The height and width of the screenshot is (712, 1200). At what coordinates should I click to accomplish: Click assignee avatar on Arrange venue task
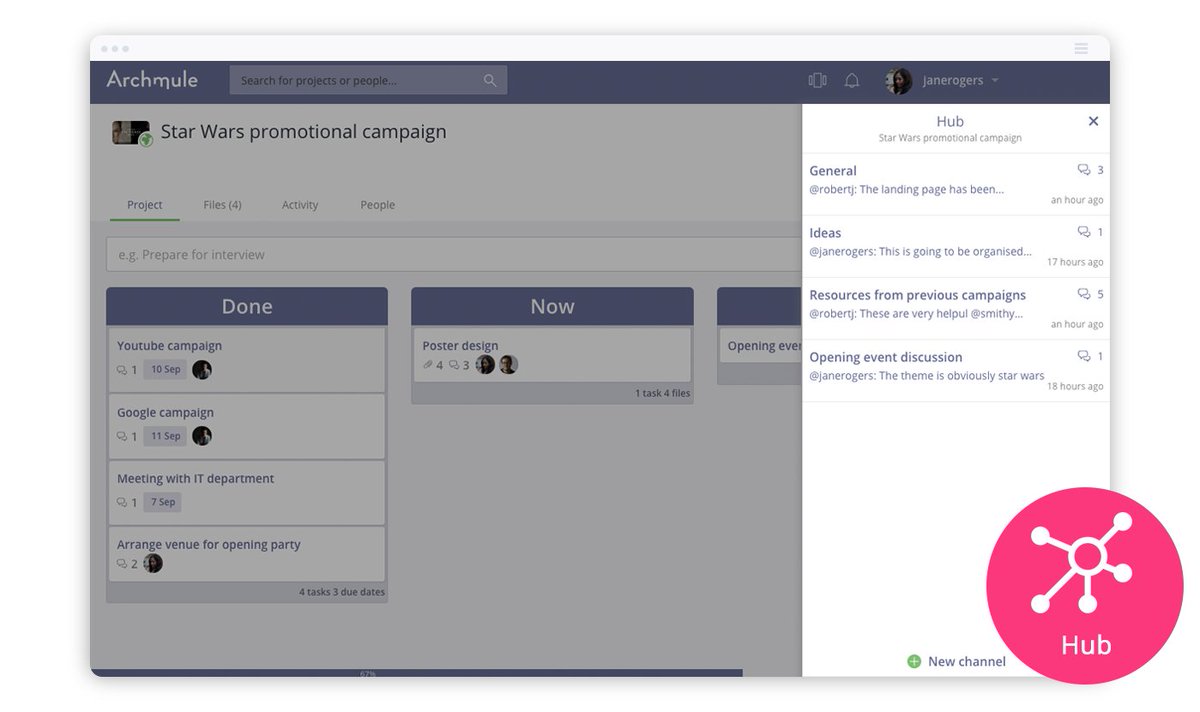tap(153, 563)
